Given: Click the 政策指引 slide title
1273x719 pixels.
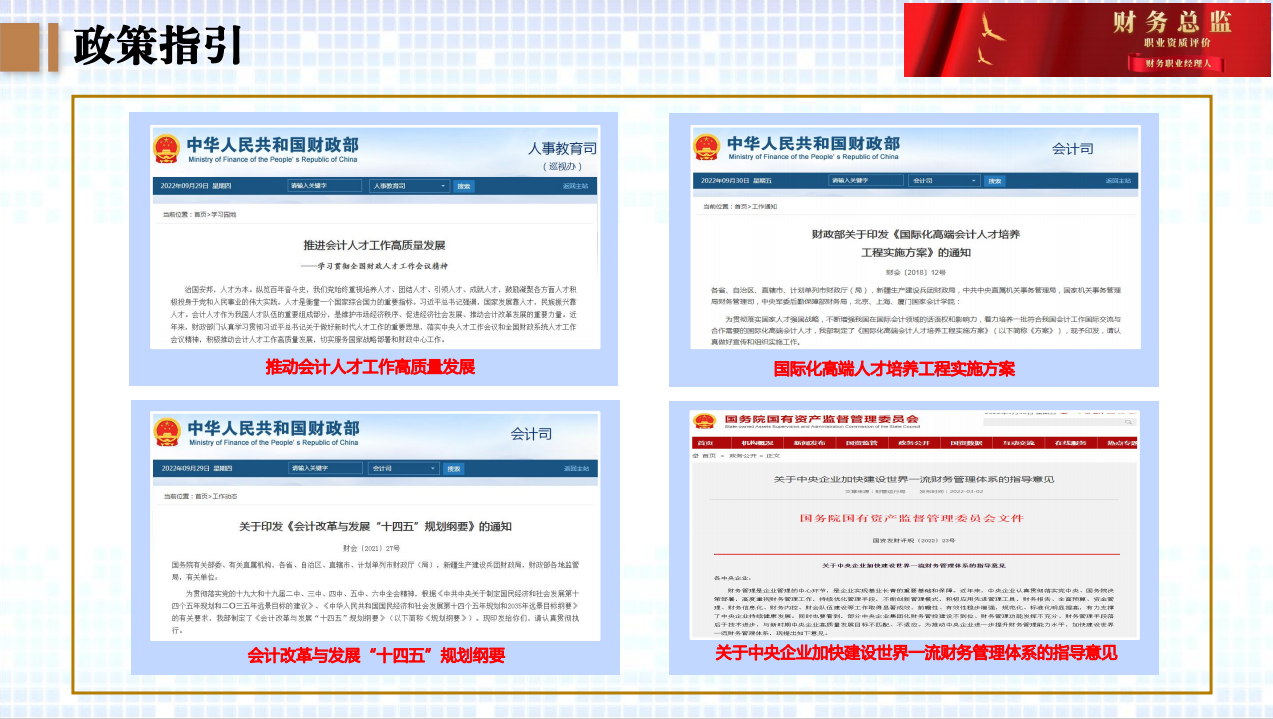Looking at the screenshot, I should tap(158, 45).
